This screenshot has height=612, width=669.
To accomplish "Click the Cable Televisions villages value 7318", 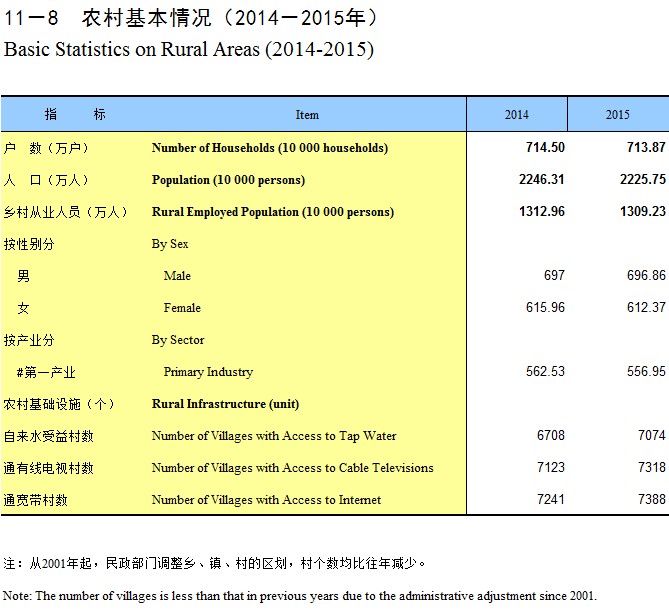I will click(650, 468).
